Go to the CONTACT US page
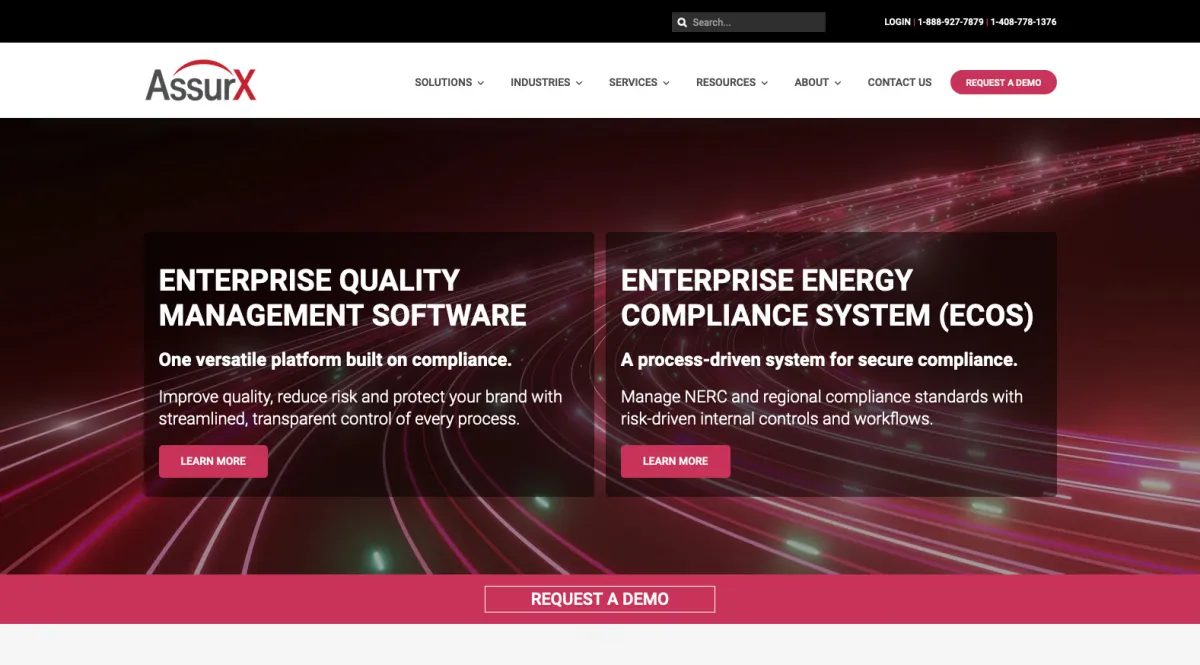Image resolution: width=1200 pixels, height=665 pixels. [x=899, y=83]
